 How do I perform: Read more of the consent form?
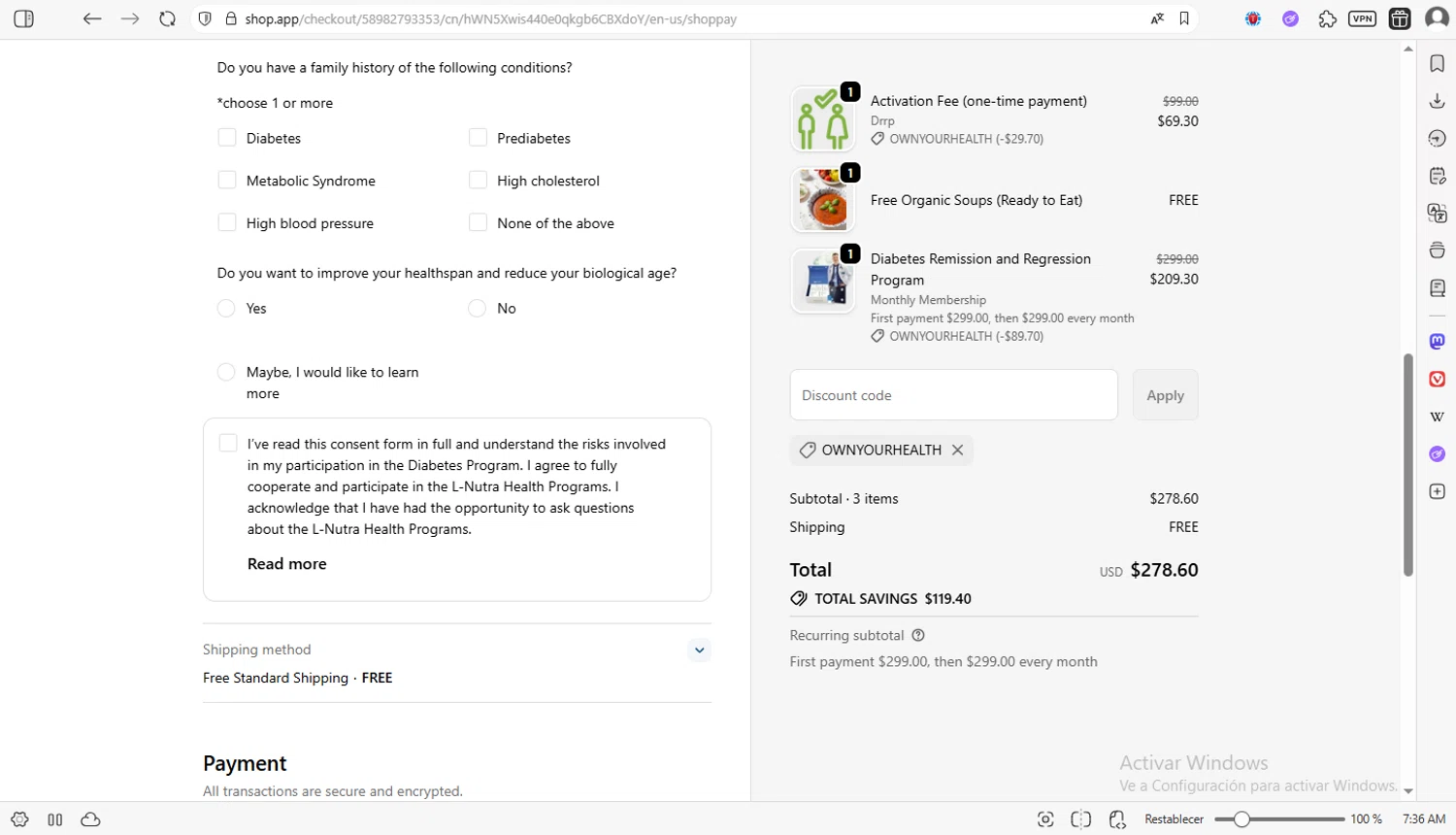(287, 564)
